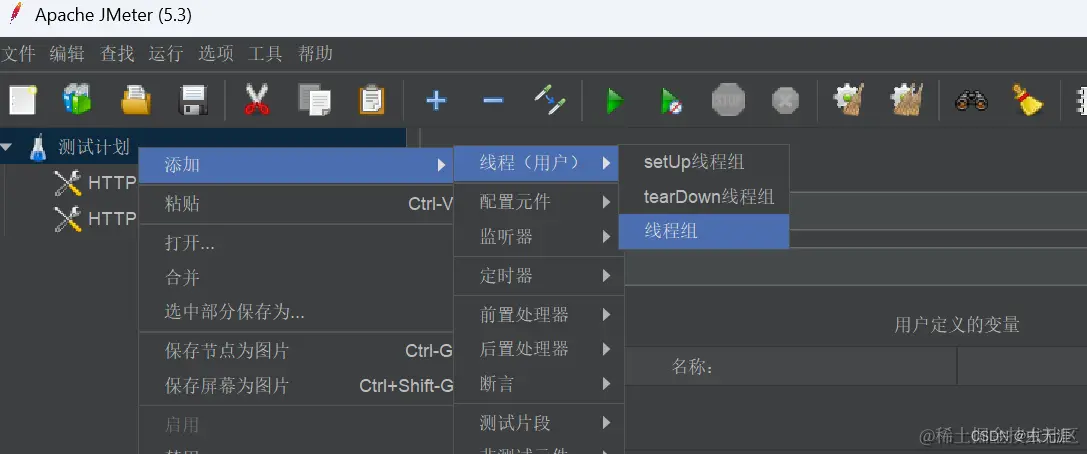The width and height of the screenshot is (1087, 454).
Task: Expand the 监听器 submenu
Action: [x=537, y=237]
